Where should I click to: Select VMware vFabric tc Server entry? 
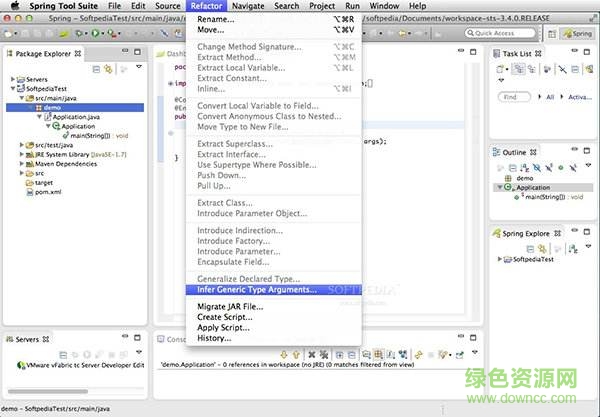(81, 365)
